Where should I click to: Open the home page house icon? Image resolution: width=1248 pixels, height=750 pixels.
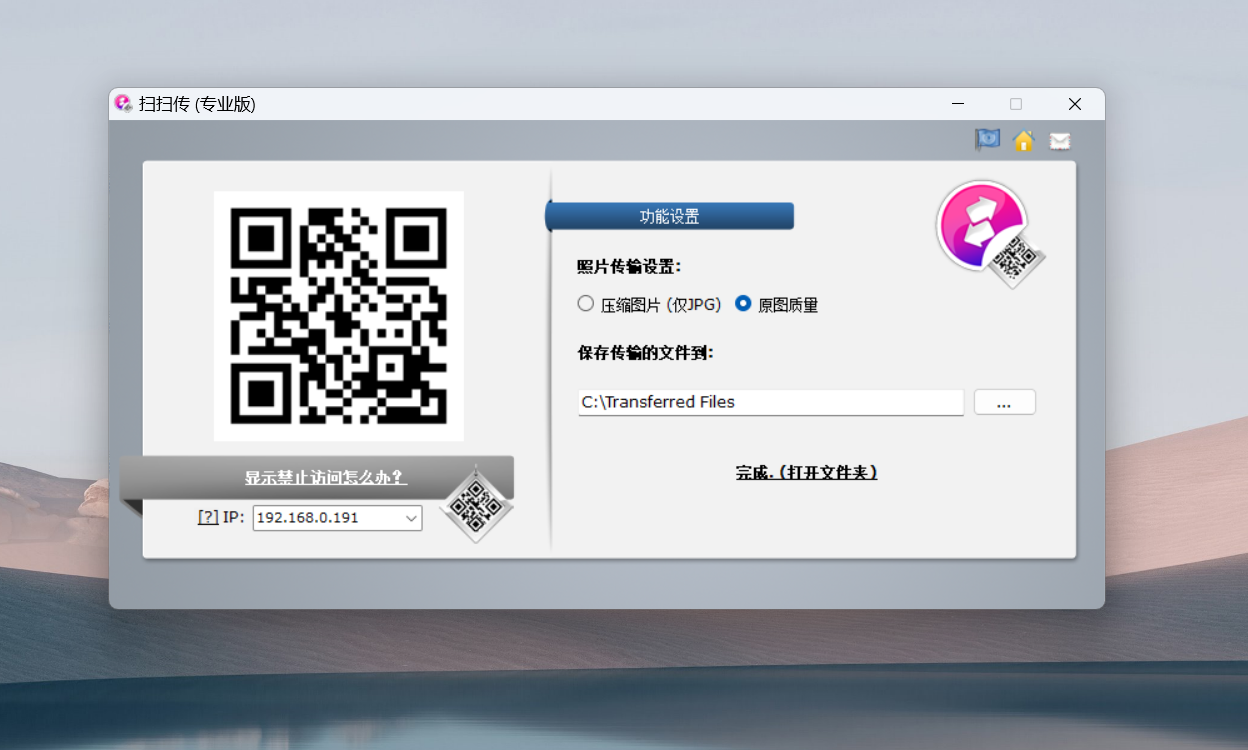[1023, 141]
